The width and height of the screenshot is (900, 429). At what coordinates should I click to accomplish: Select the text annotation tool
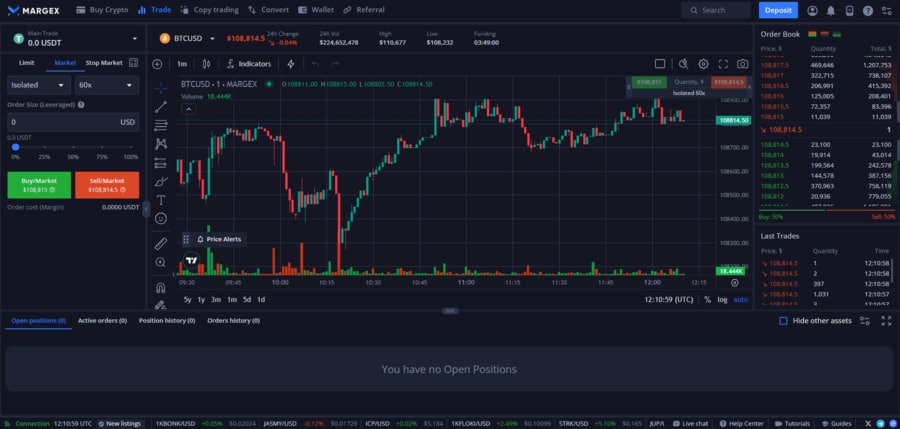161,200
